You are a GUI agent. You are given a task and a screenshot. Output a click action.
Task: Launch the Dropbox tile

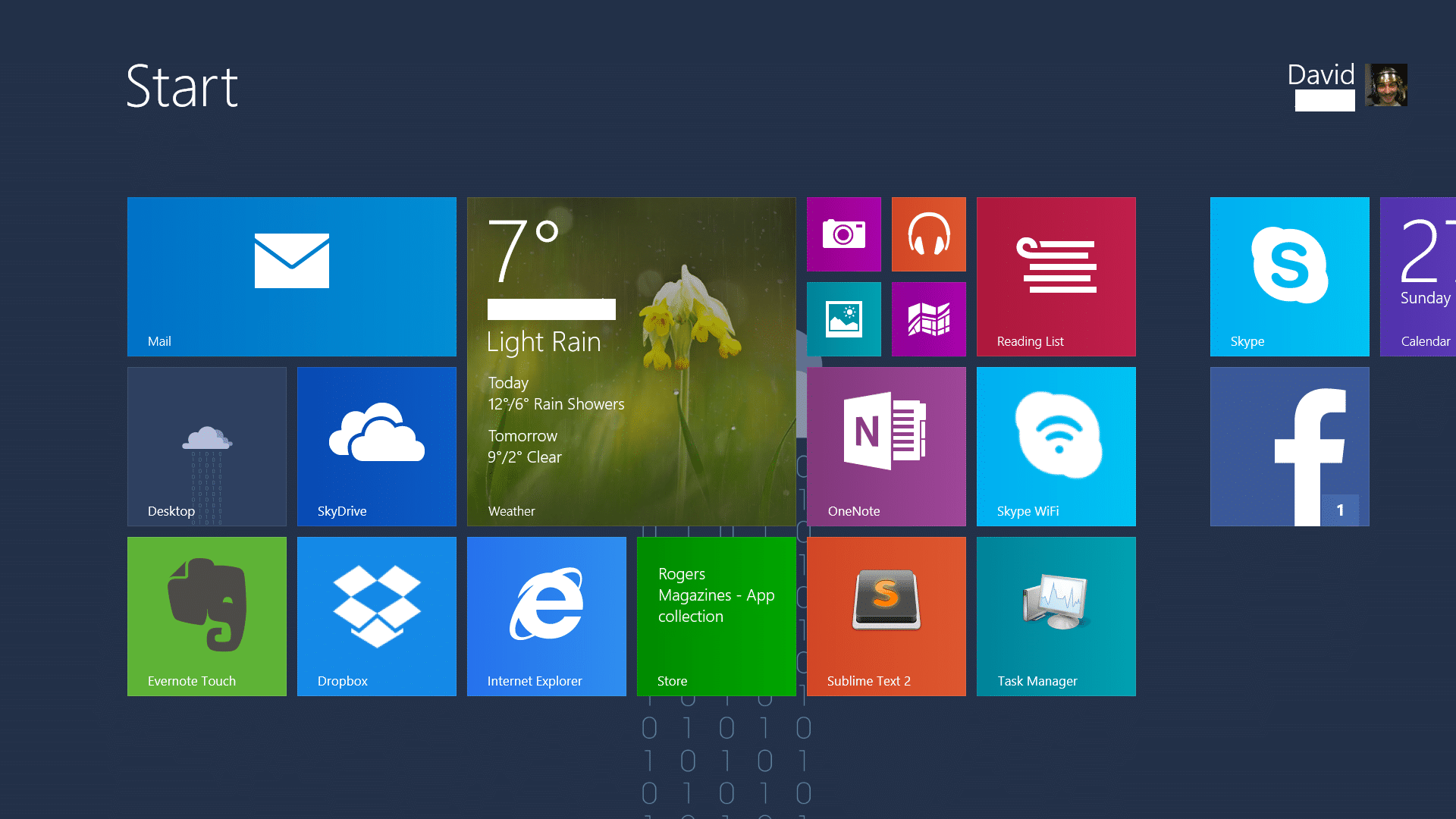point(377,617)
